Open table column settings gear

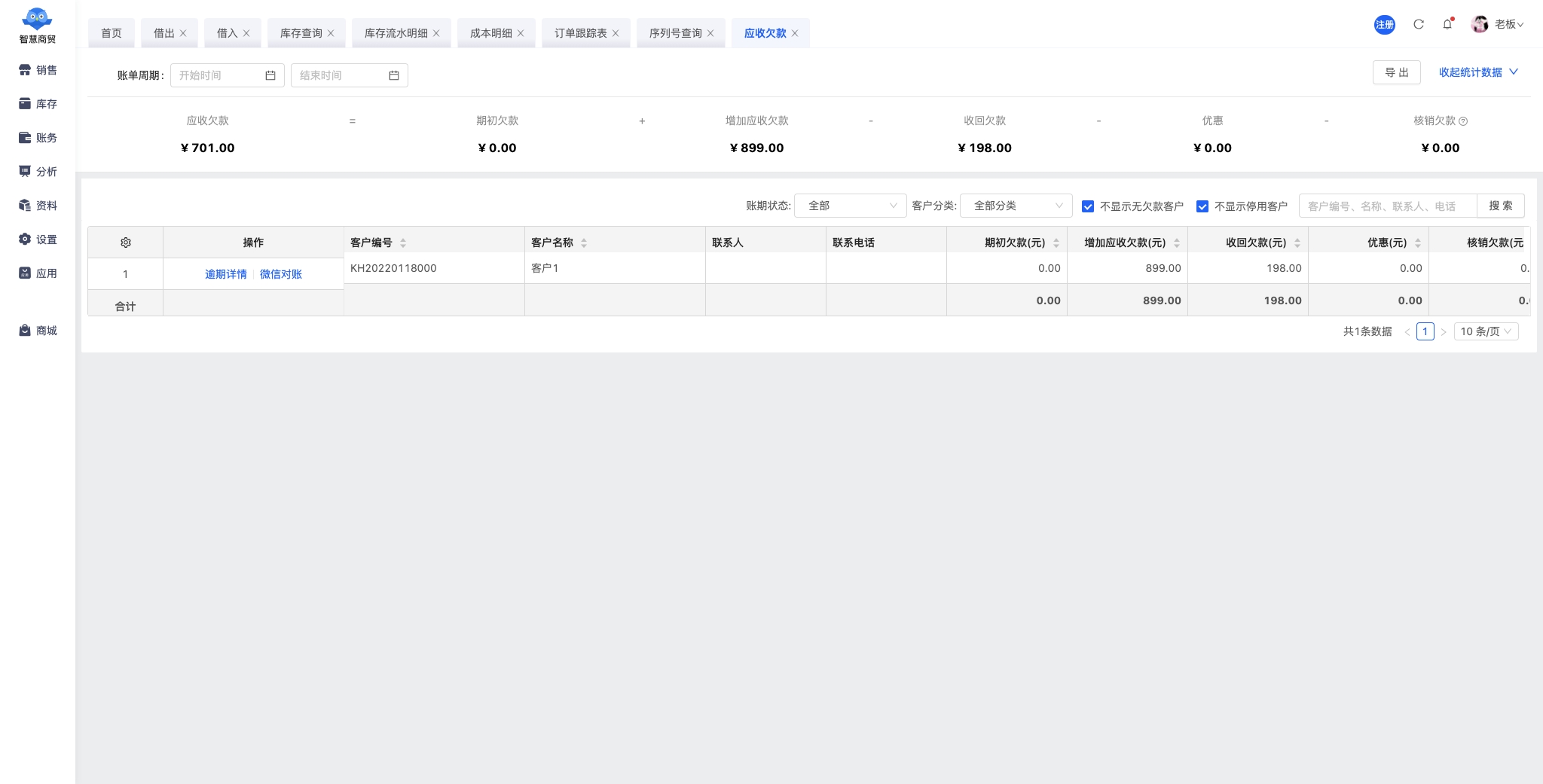[126, 243]
